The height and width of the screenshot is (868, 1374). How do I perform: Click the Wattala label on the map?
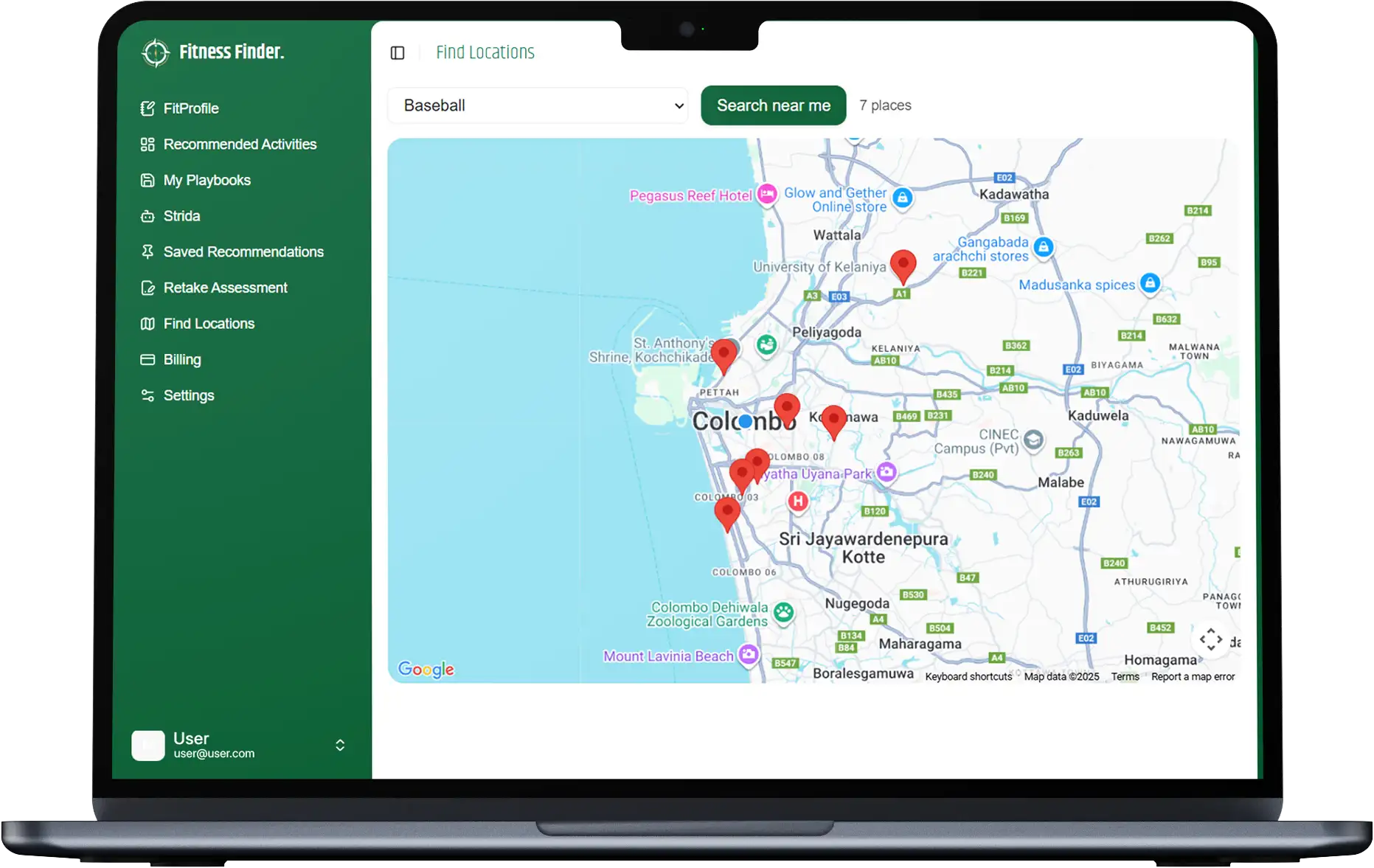(837, 235)
